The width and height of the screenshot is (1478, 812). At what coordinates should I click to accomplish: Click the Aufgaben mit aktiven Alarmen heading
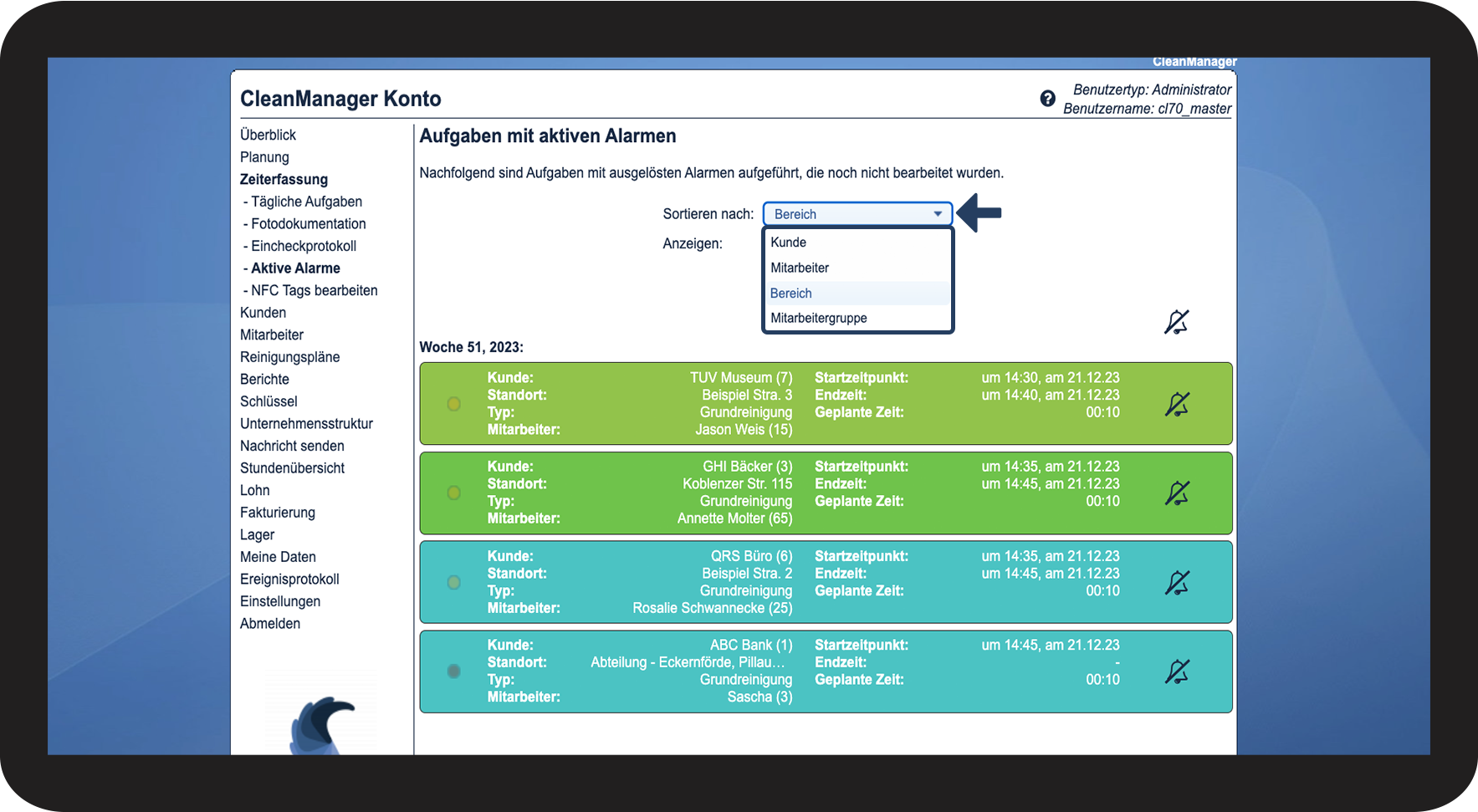[548, 136]
